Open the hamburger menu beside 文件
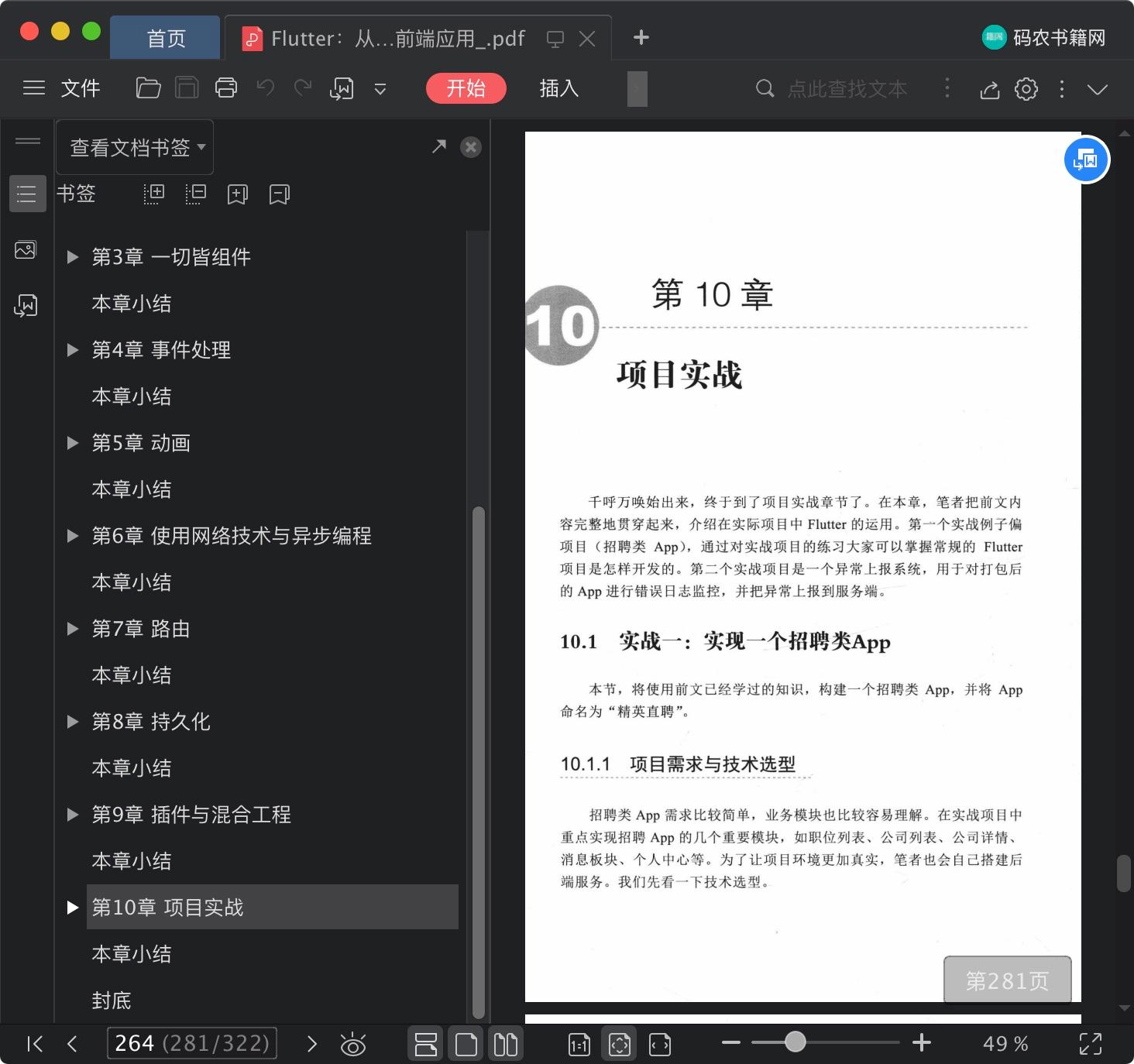Viewport: 1134px width, 1064px height. click(34, 88)
